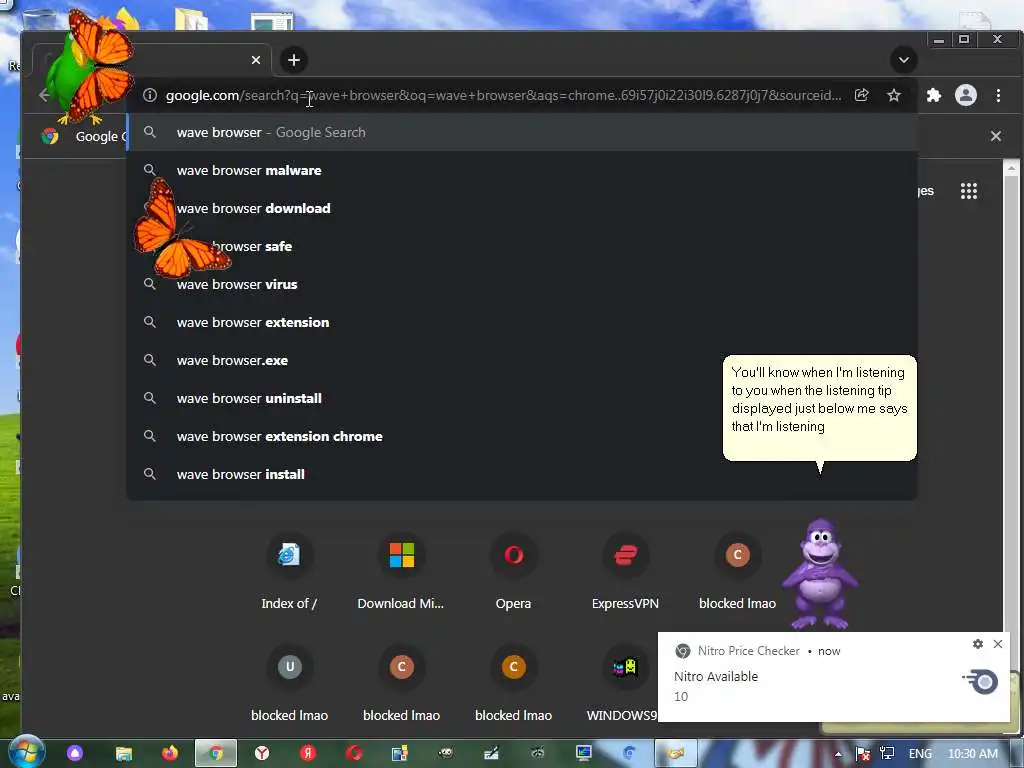The width and height of the screenshot is (1024, 768).
Task: Open the network tray icon
Action: [x=887, y=754]
